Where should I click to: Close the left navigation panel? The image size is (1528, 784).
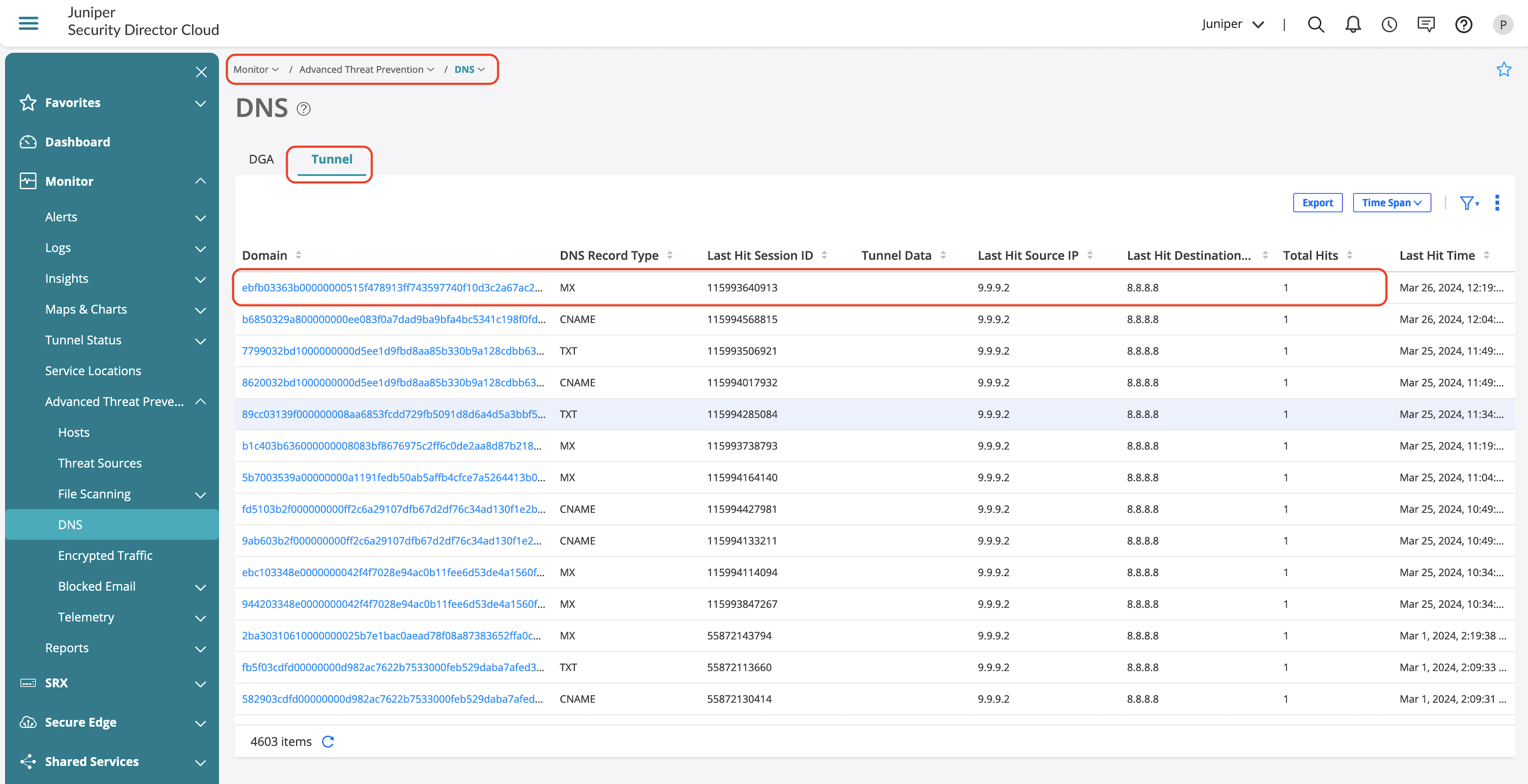[x=201, y=72]
